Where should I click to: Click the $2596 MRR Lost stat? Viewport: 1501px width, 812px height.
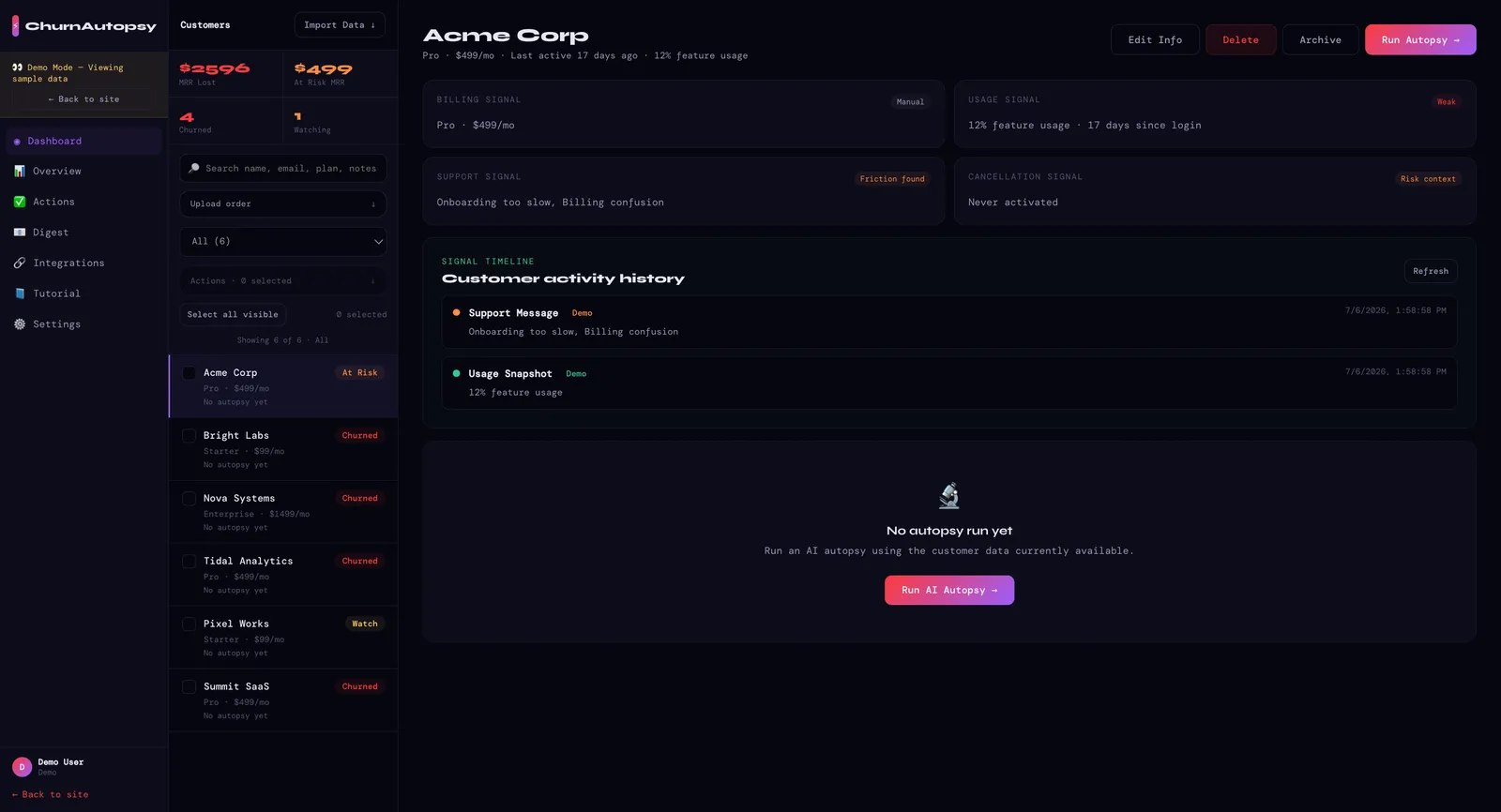[x=225, y=73]
